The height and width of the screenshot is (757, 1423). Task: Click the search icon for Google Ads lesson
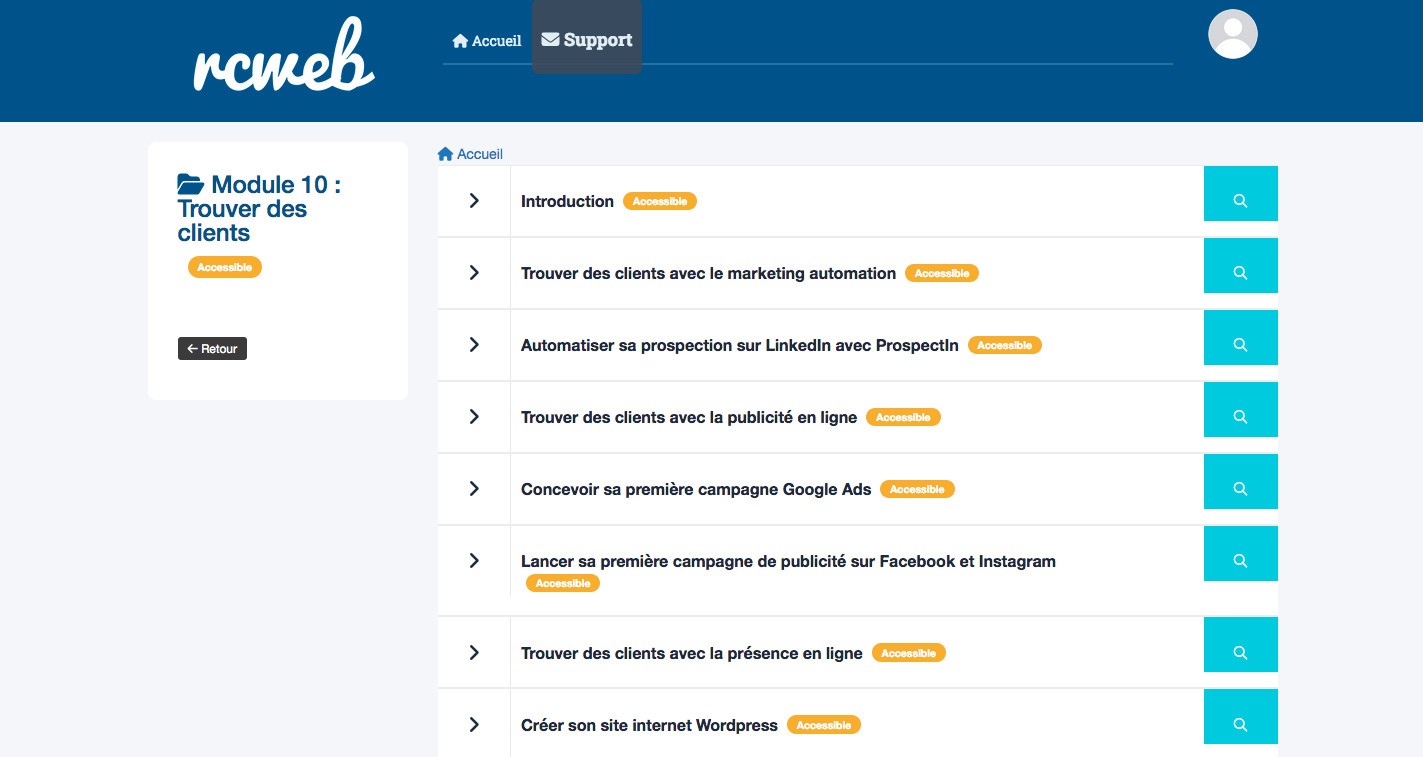click(1240, 482)
